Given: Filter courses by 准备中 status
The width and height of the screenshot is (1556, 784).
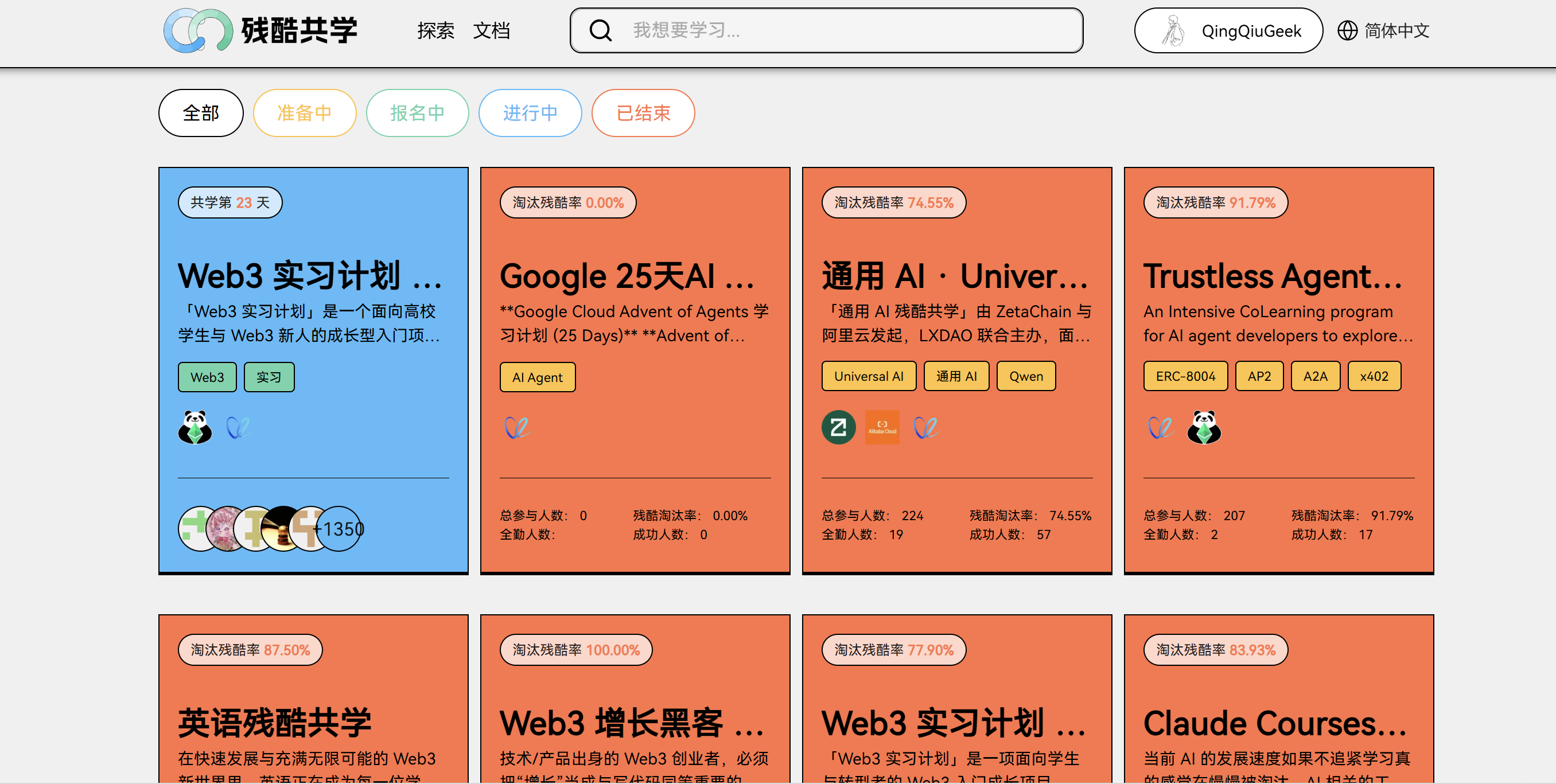Looking at the screenshot, I should [x=305, y=113].
